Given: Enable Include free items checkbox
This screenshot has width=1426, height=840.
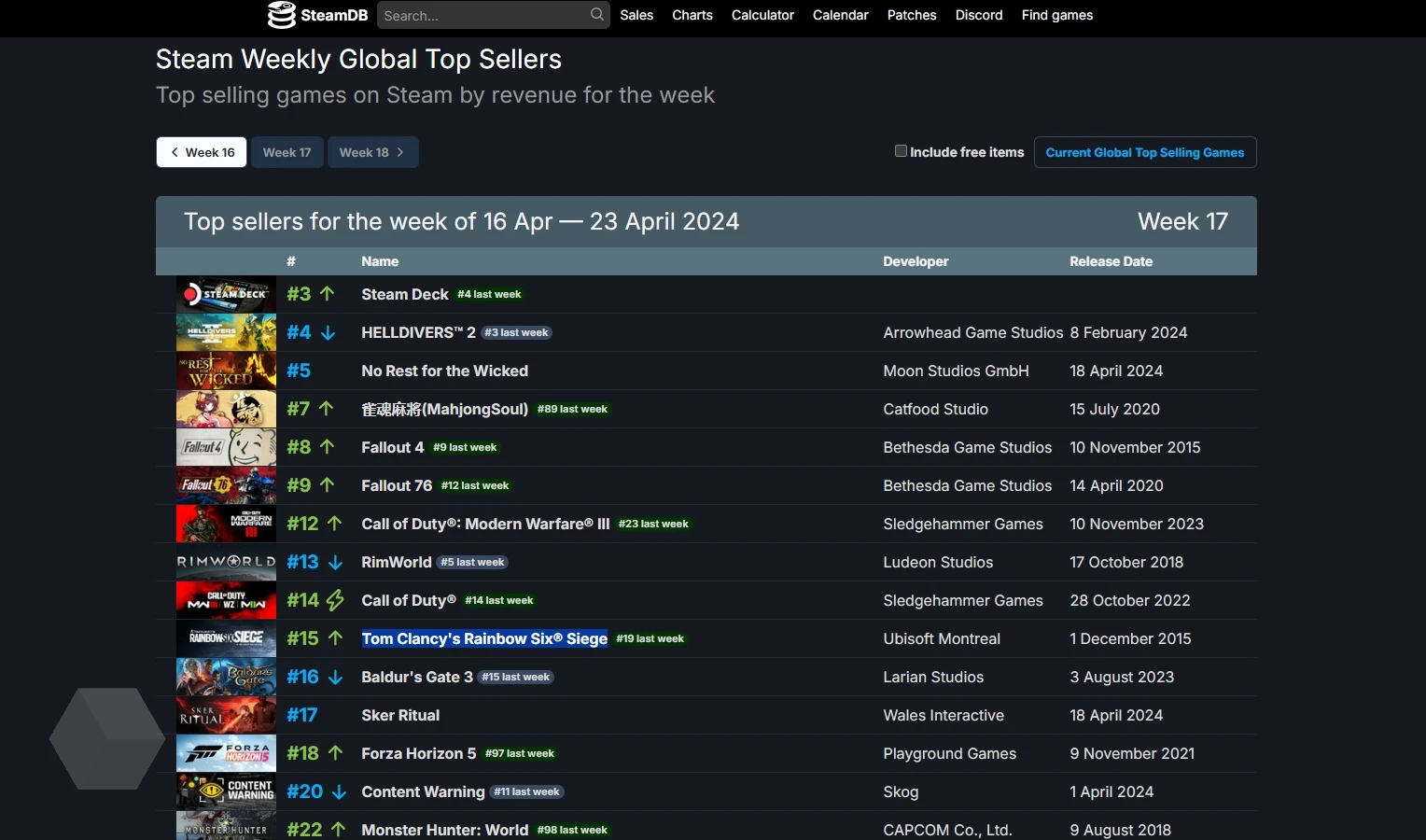Looking at the screenshot, I should click(901, 150).
